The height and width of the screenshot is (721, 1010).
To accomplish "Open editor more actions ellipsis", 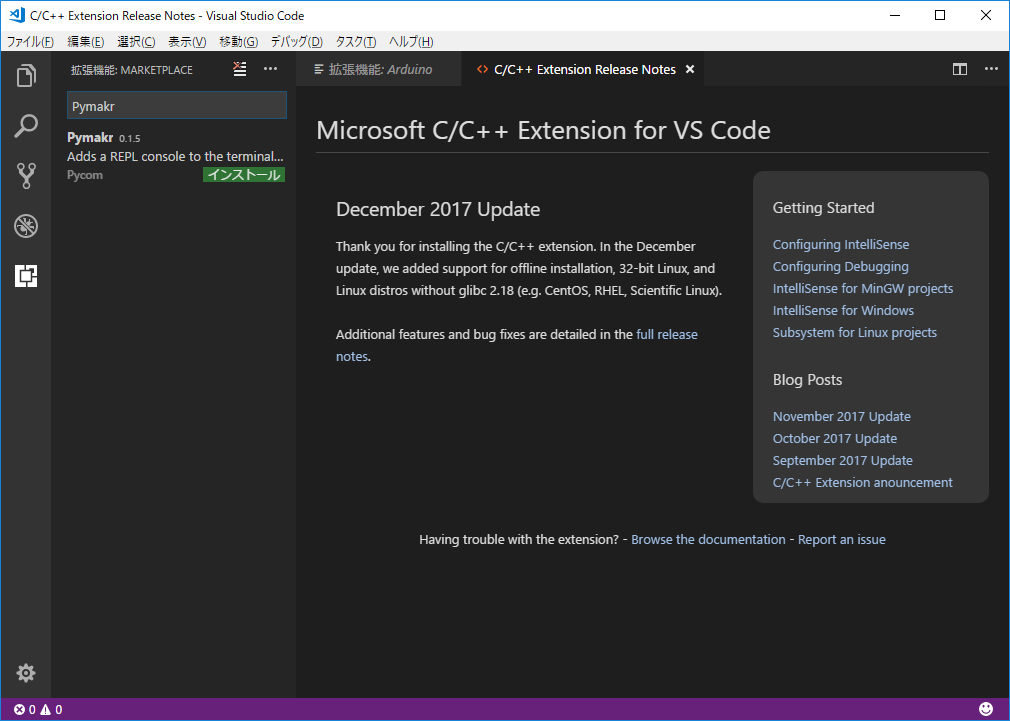I will click(991, 69).
